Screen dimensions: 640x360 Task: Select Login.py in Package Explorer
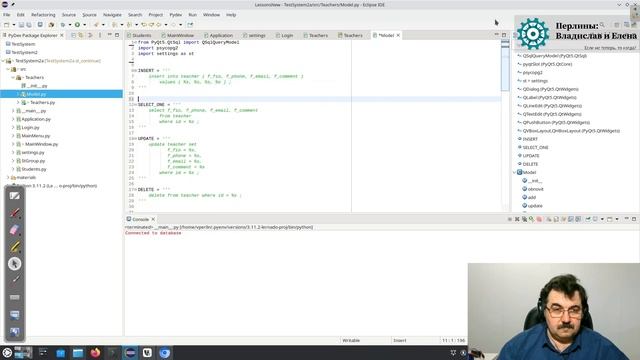[x=31, y=127]
